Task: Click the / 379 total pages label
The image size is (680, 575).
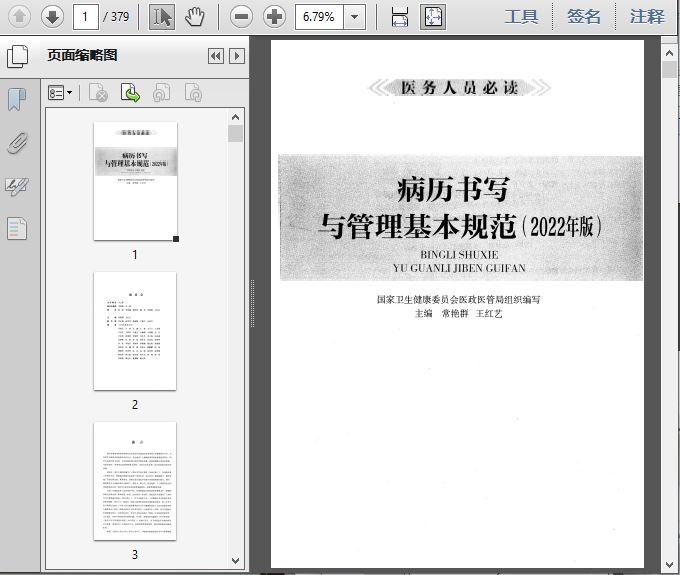Action: point(116,17)
